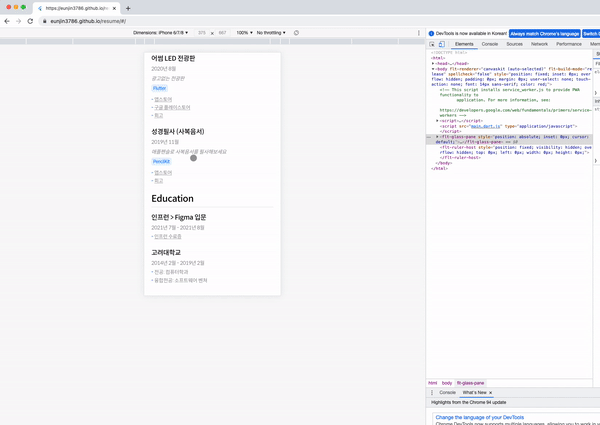Screen dimensions: 600x425
Task: Switch to the Console tab in DevTools top bar
Action: point(490,44)
